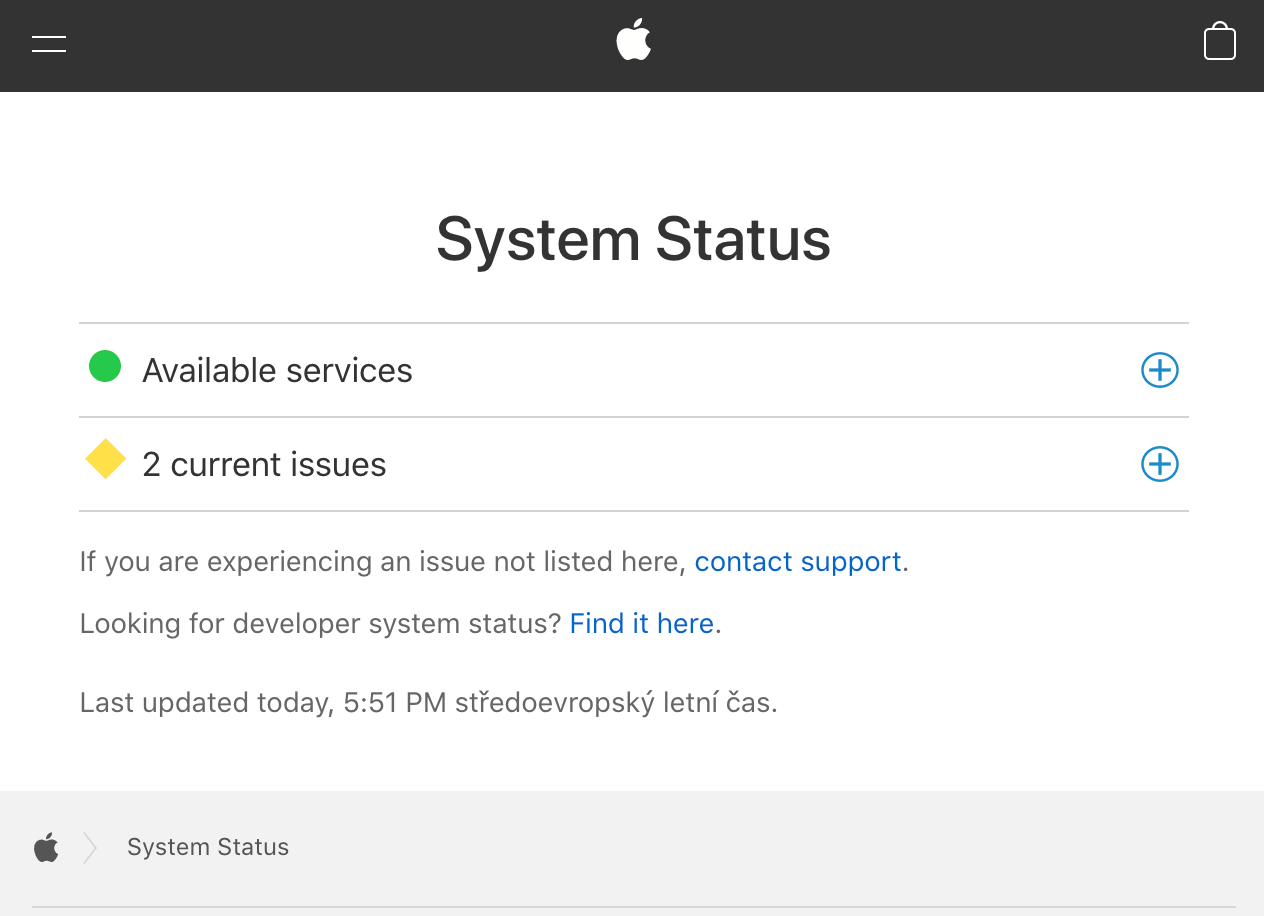1264x916 pixels.
Task: Expand the 2 current issues section
Action: tap(1159, 464)
